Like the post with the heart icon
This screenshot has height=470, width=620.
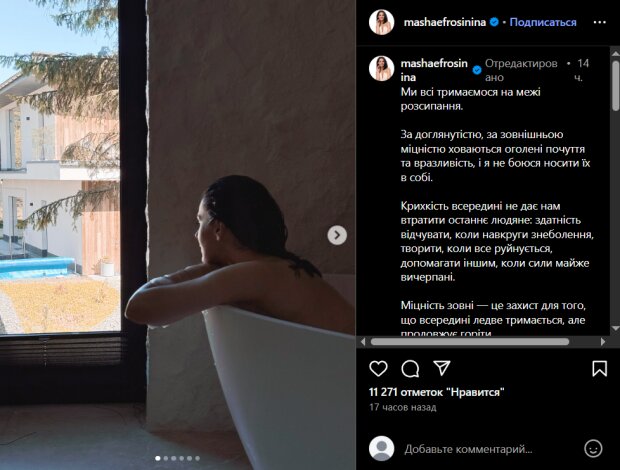(x=378, y=368)
